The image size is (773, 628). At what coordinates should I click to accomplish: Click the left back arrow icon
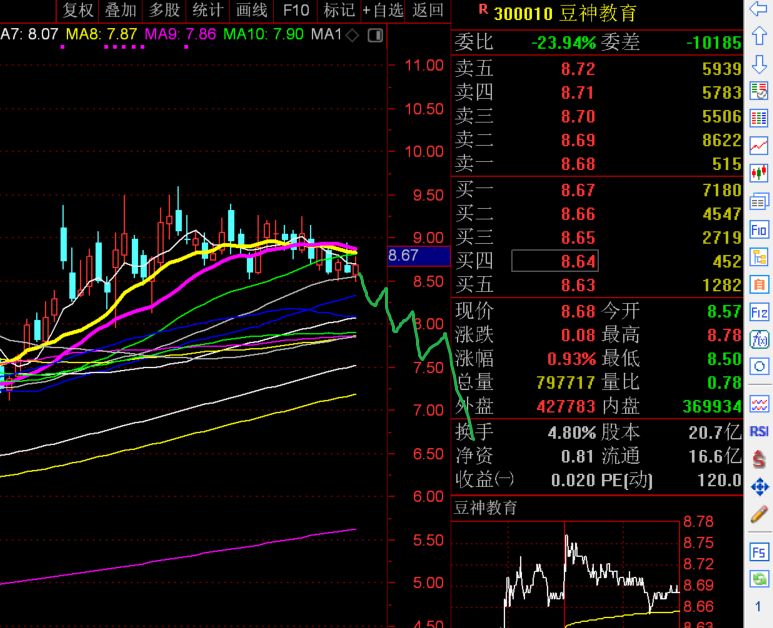pyautogui.click(x=759, y=8)
